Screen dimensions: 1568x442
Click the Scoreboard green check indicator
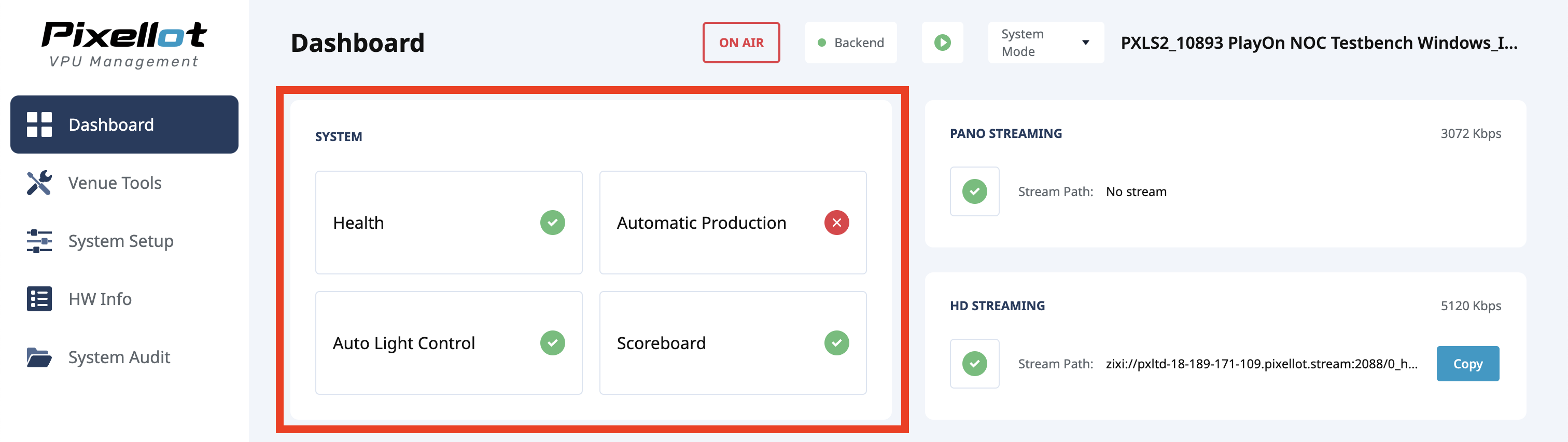tap(836, 343)
